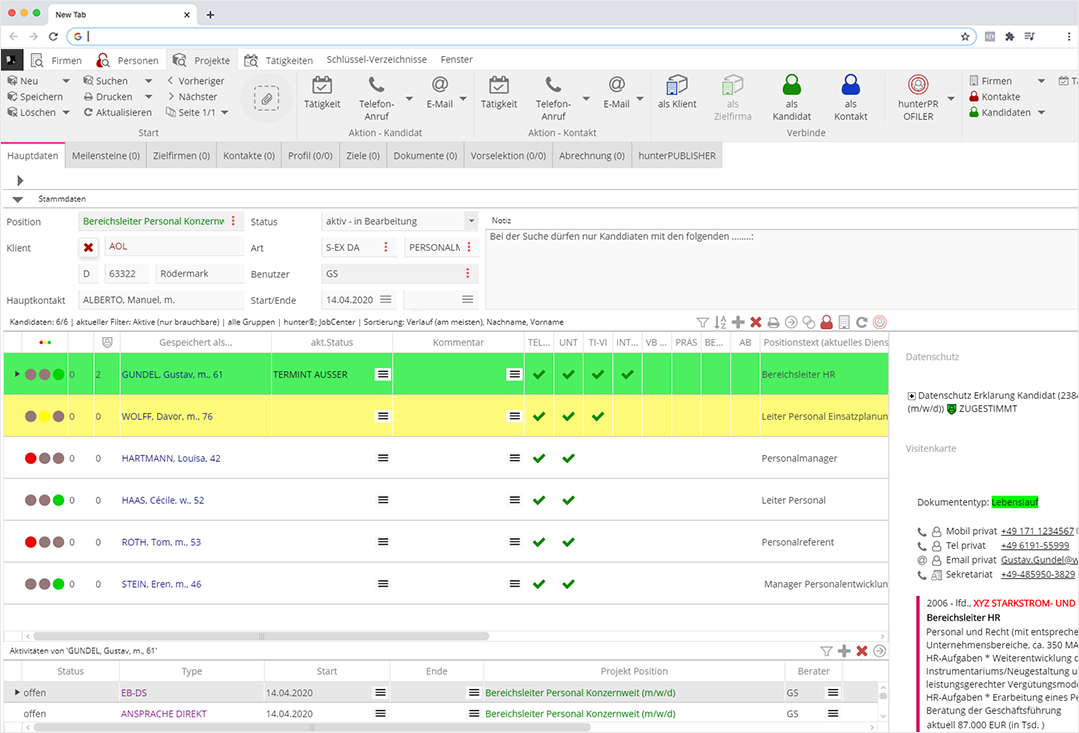This screenshot has height=733, width=1079.
Task: Switch to the Meilensteine (0) tab
Action: click(107, 156)
